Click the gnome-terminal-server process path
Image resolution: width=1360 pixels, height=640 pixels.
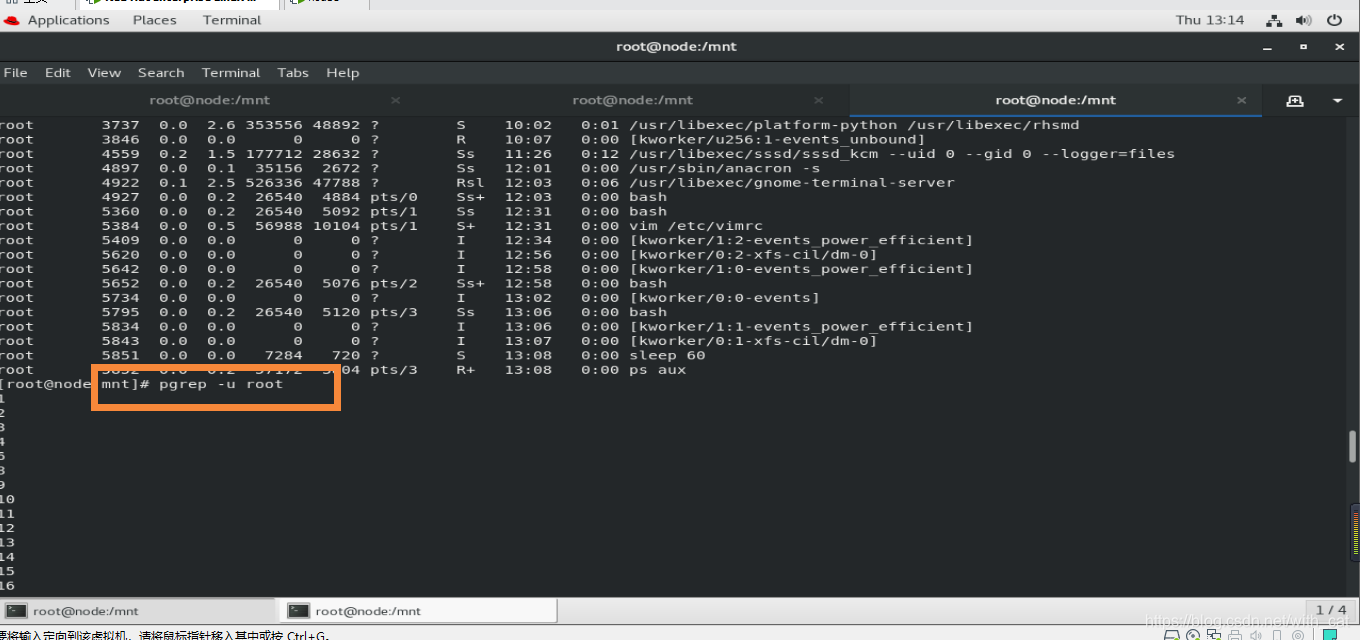[792, 183]
